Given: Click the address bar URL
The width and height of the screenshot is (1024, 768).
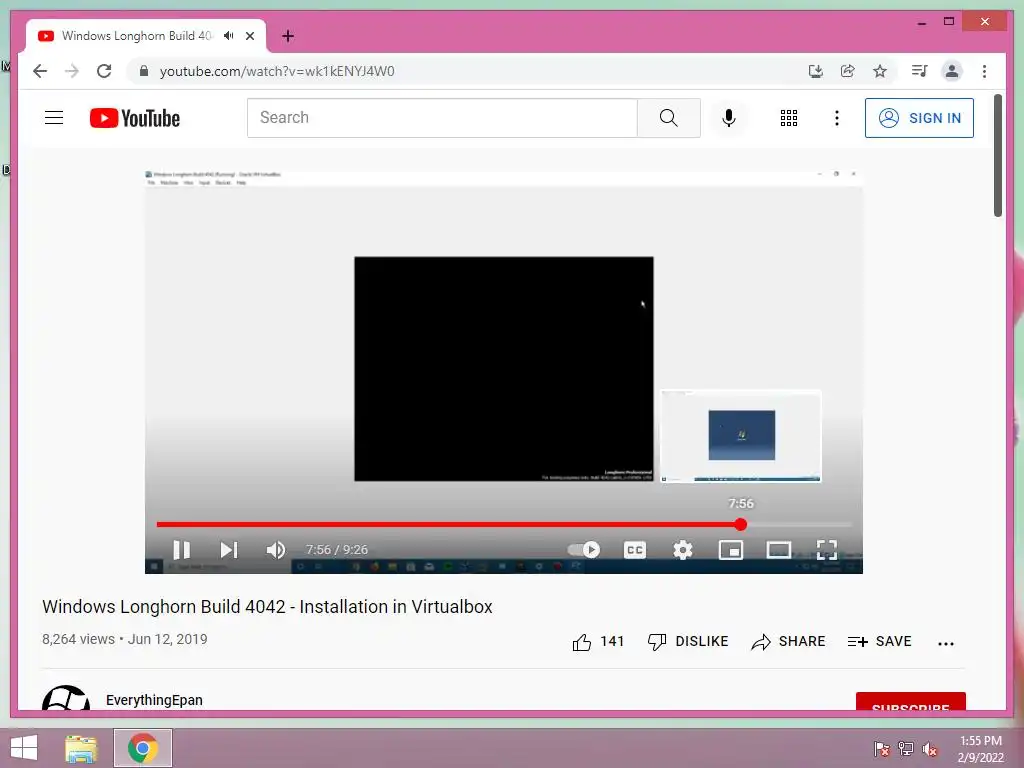Looking at the screenshot, I should [277, 71].
